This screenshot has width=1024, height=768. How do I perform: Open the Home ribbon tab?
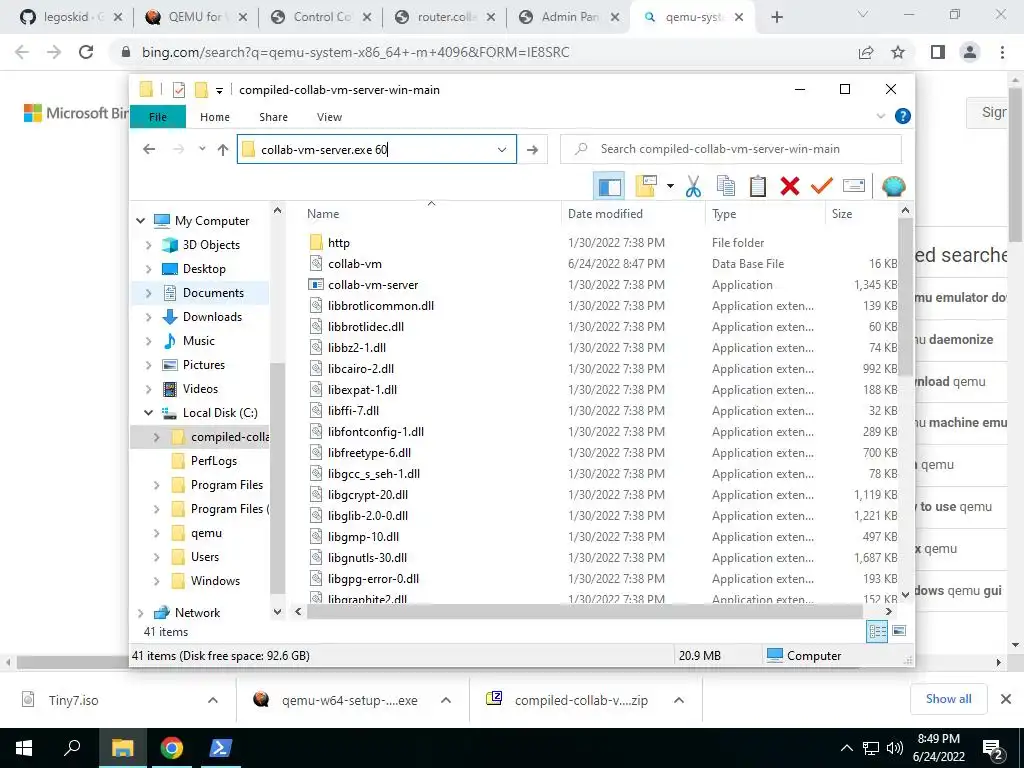215,117
